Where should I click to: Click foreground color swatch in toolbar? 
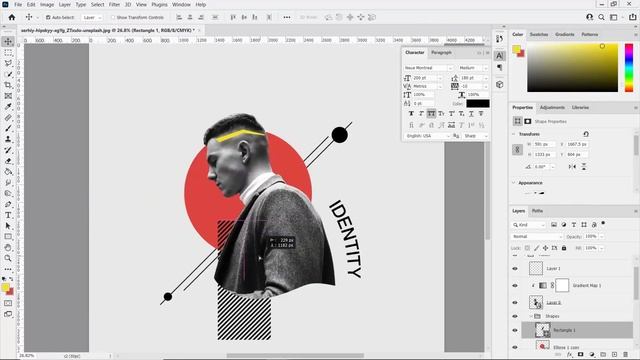(x=5, y=287)
